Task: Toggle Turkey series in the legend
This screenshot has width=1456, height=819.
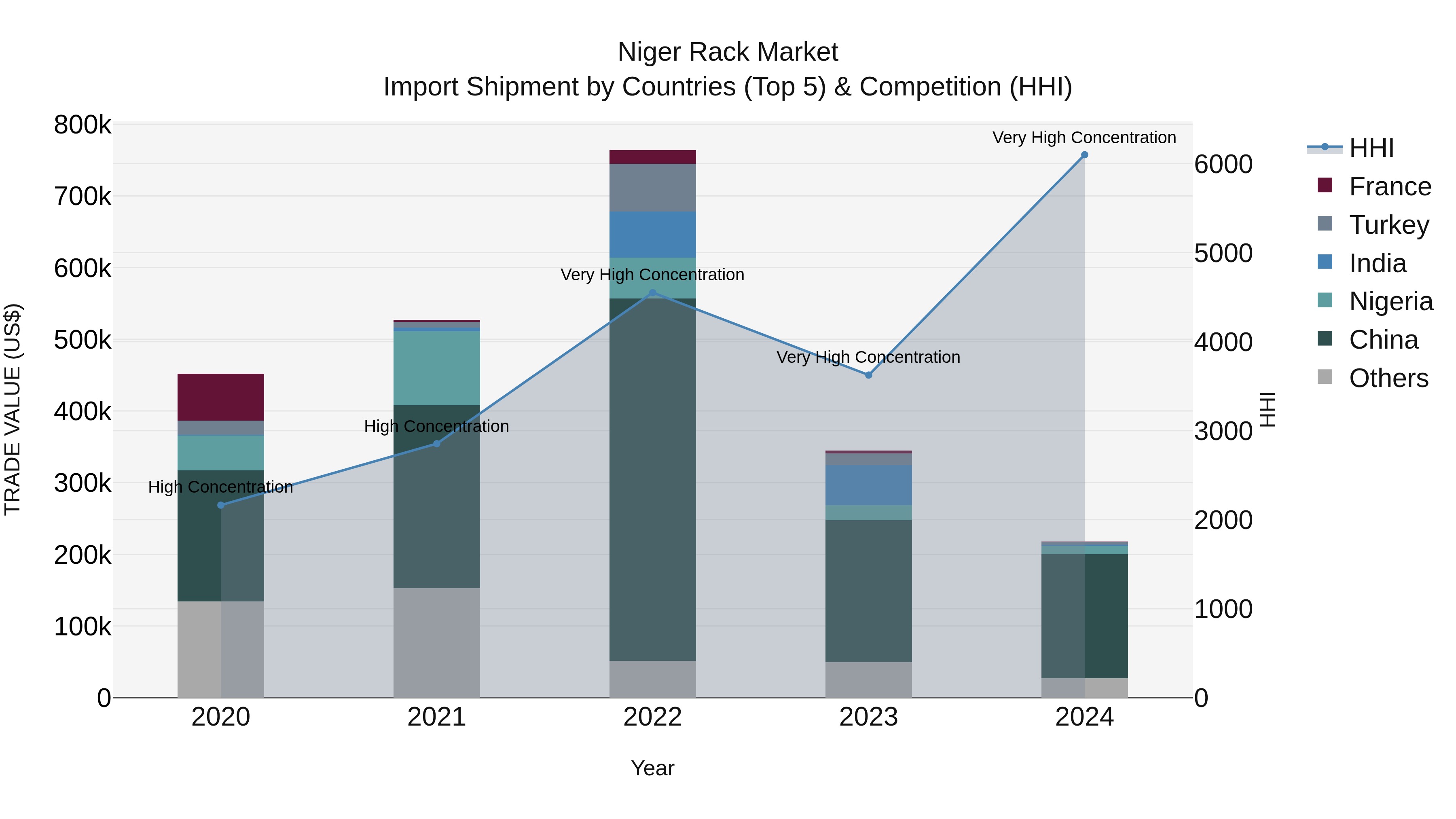Action: coord(1373,224)
